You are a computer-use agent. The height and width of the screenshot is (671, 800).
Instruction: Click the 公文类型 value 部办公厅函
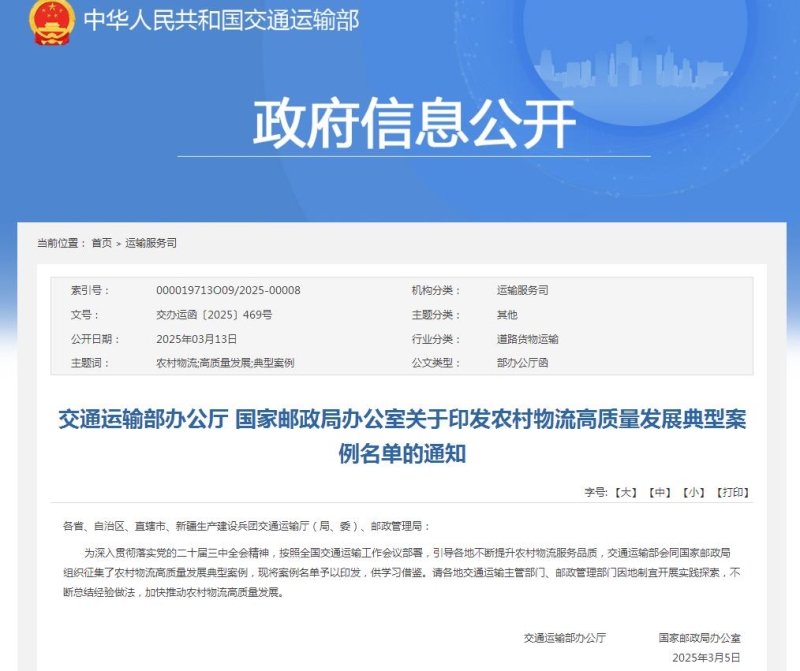pyautogui.click(x=522, y=363)
